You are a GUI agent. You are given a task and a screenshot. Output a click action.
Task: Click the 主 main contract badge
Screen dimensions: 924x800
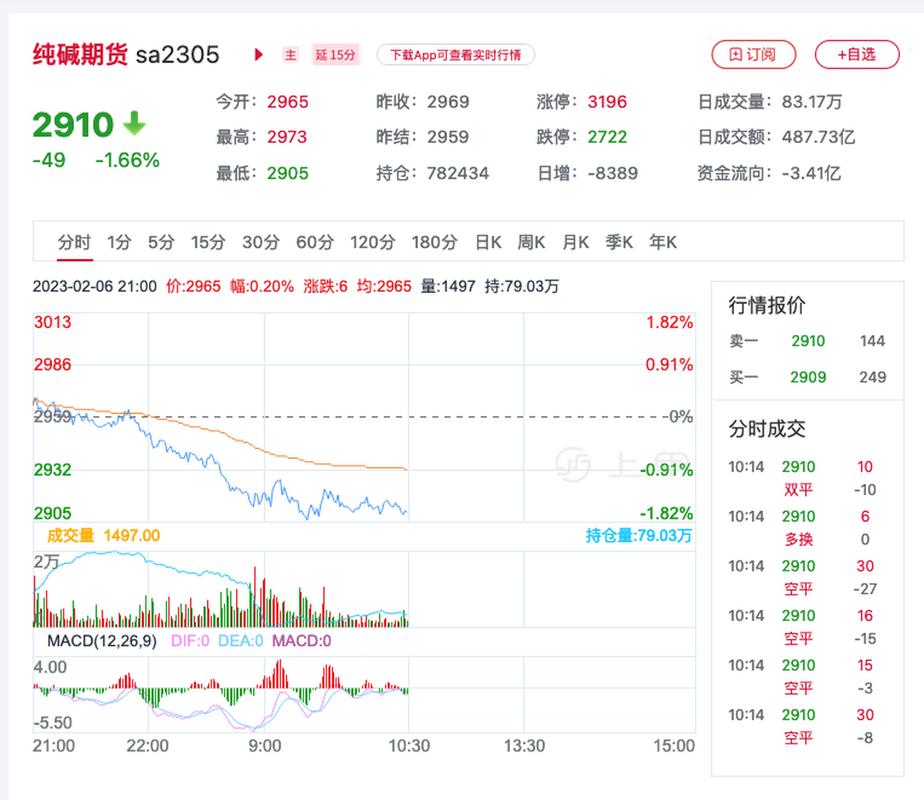click(x=290, y=55)
